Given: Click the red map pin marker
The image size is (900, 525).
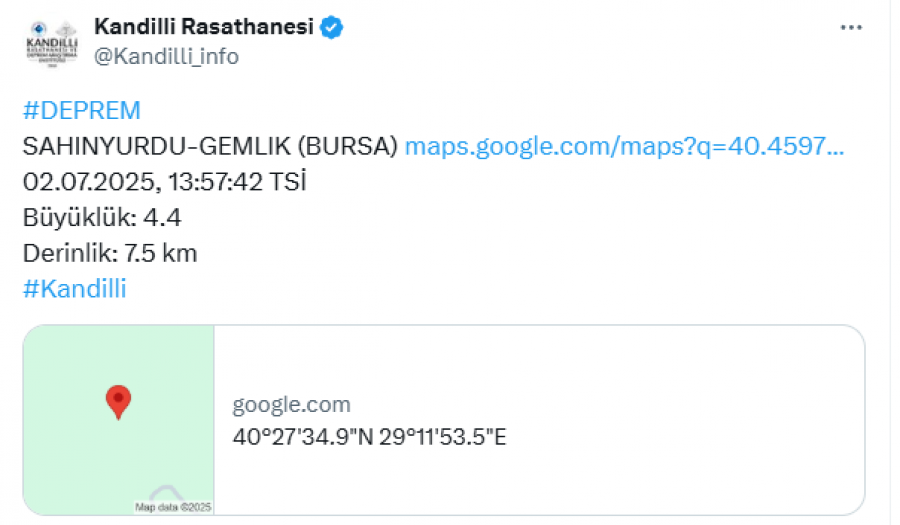Looking at the screenshot, I should coord(118,402).
